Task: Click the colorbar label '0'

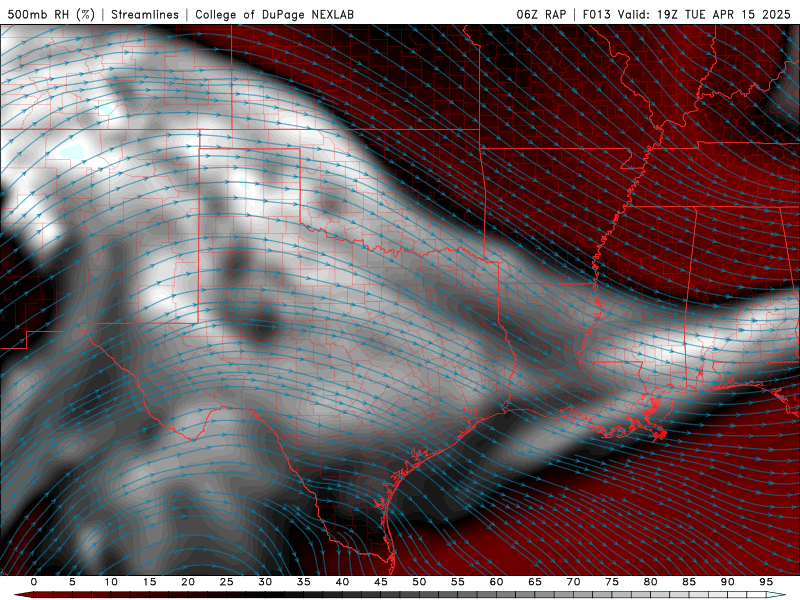Action: 34,582
